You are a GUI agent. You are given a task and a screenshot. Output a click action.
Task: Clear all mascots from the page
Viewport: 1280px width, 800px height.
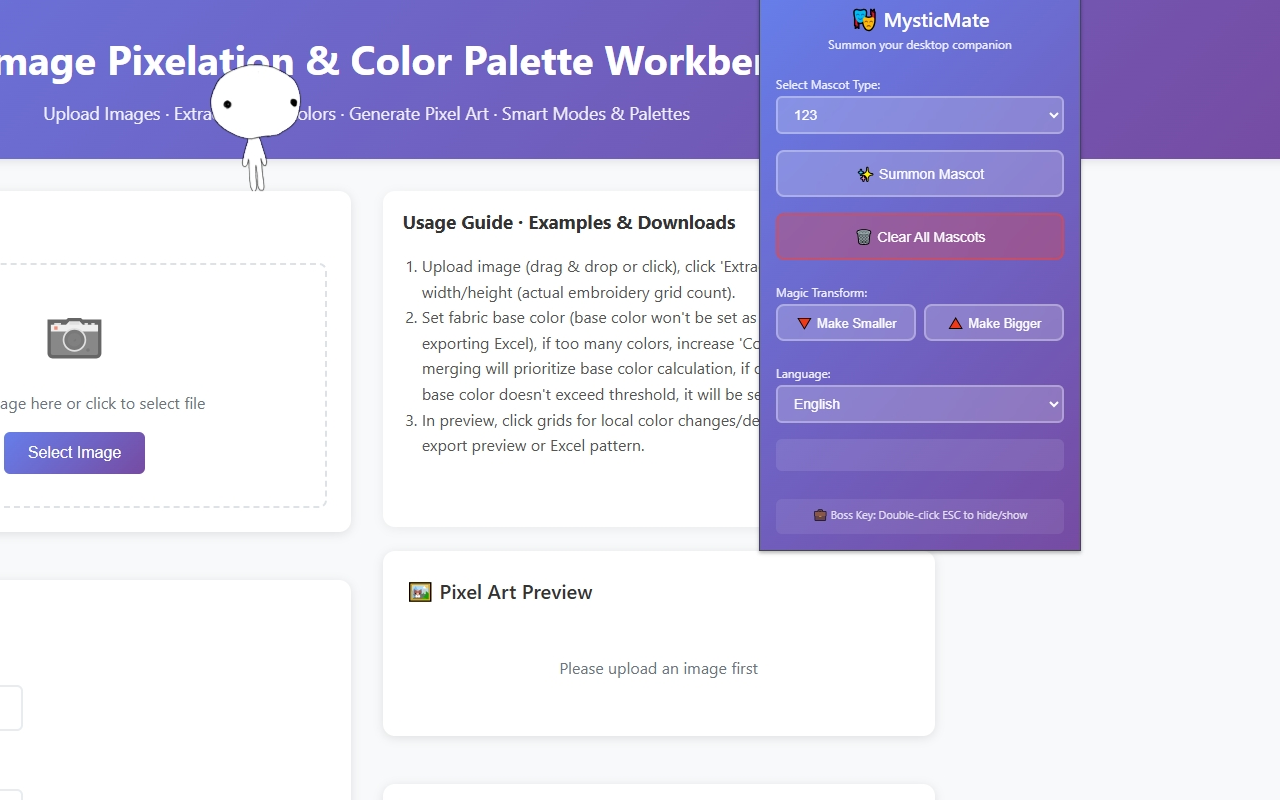(920, 237)
